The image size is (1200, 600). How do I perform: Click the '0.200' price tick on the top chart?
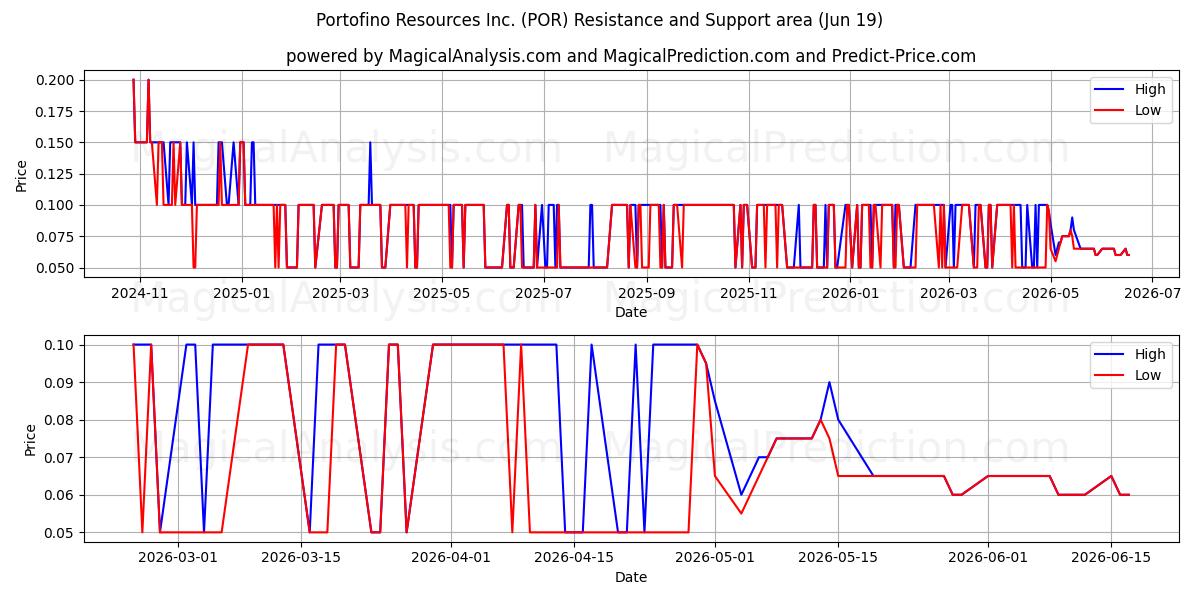coord(57,80)
